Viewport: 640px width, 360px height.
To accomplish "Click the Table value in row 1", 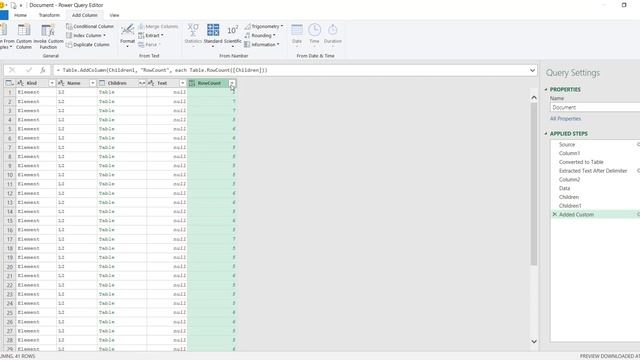I will click(107, 92).
